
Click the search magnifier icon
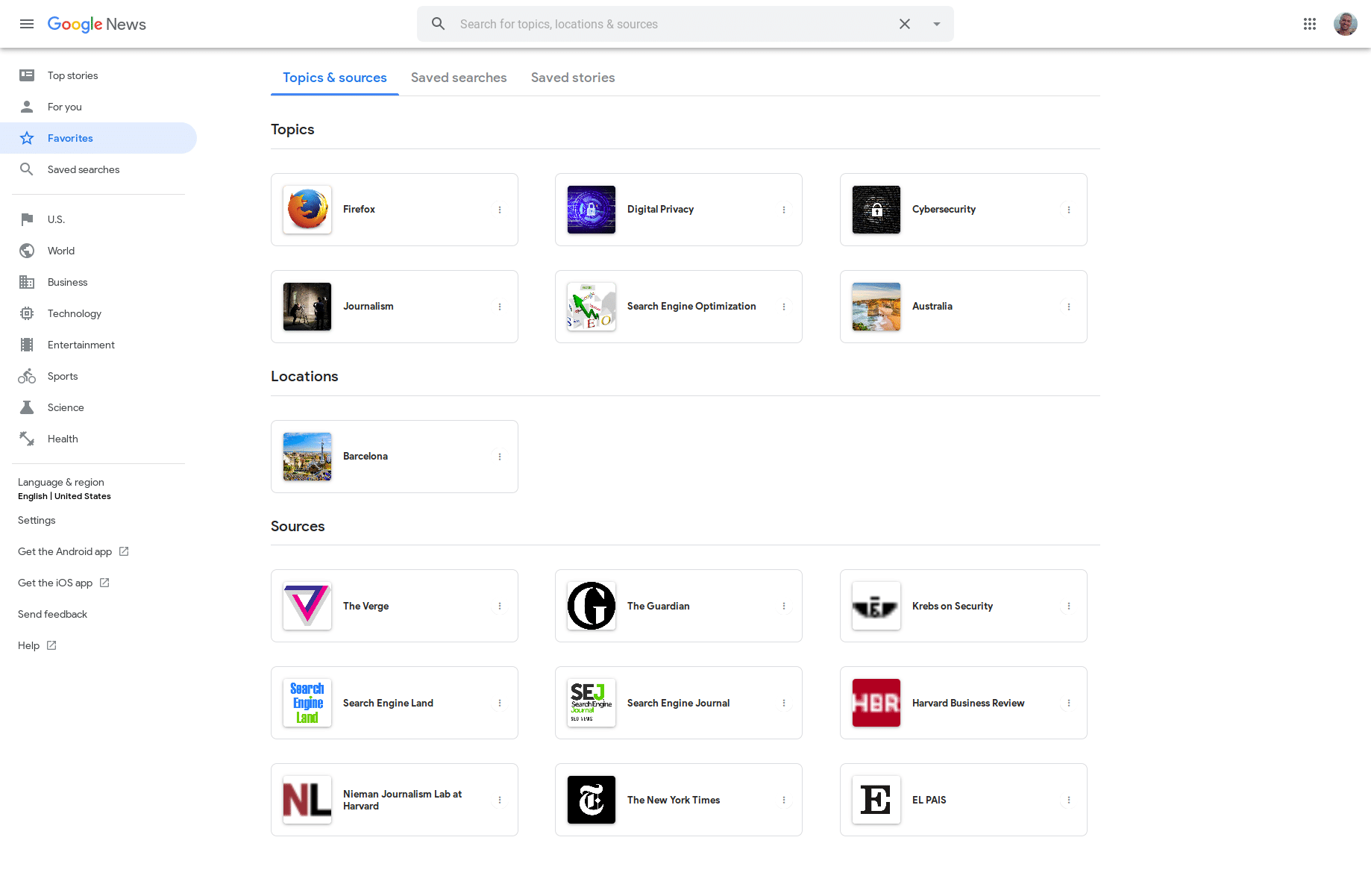439,24
